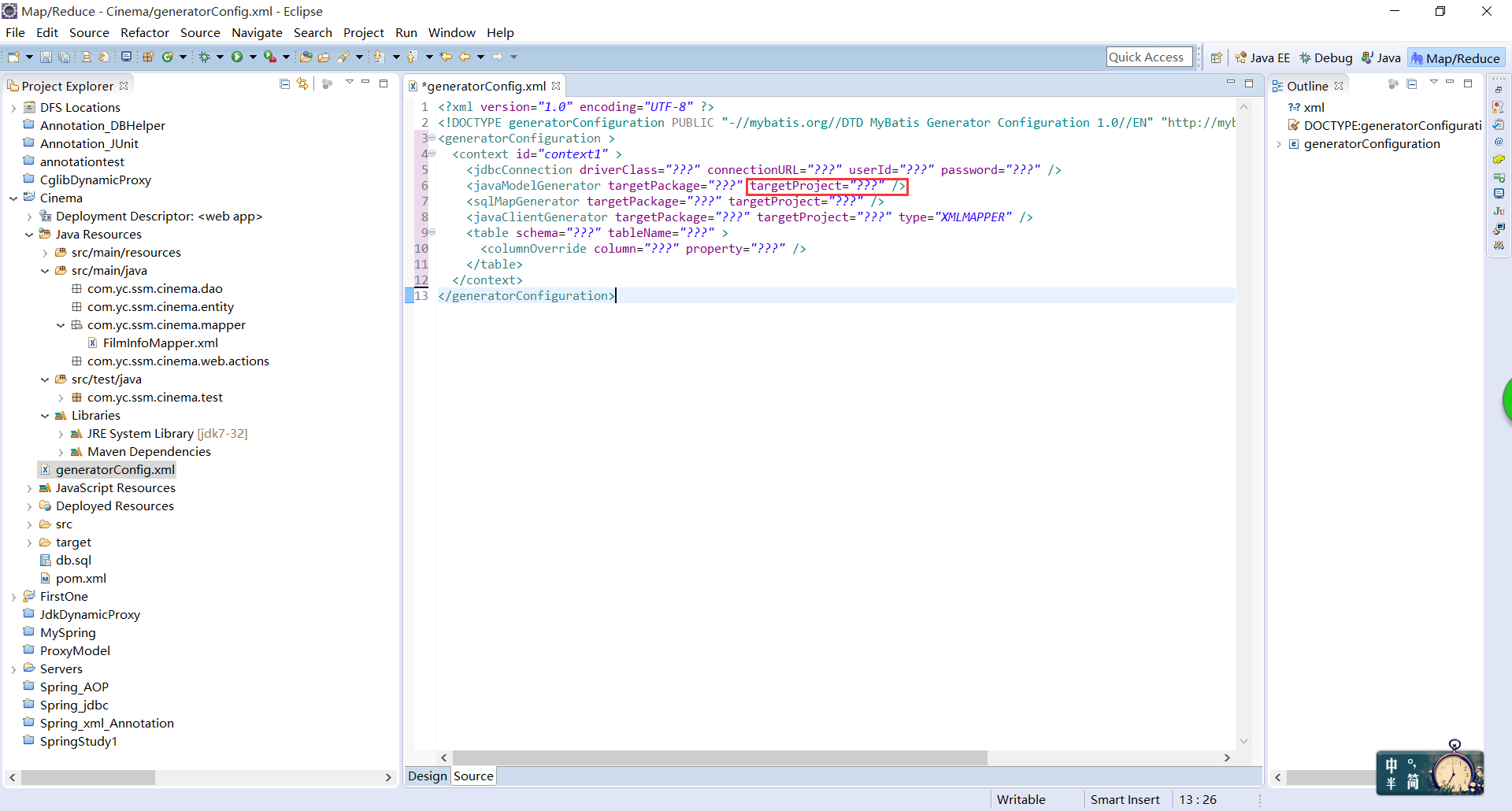
Task: Switch to Debug perspective
Action: click(x=1326, y=58)
